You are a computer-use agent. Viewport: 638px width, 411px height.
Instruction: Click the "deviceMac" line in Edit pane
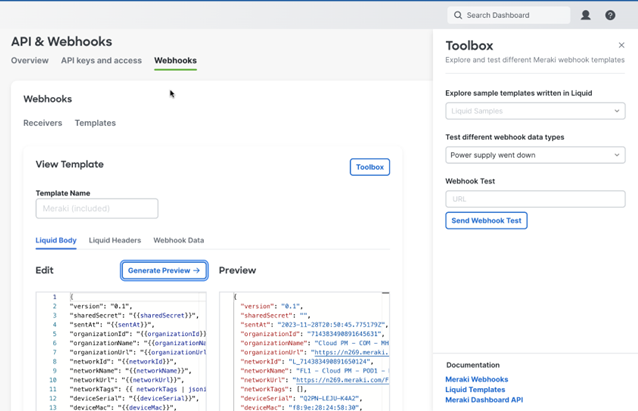[x=123, y=407]
